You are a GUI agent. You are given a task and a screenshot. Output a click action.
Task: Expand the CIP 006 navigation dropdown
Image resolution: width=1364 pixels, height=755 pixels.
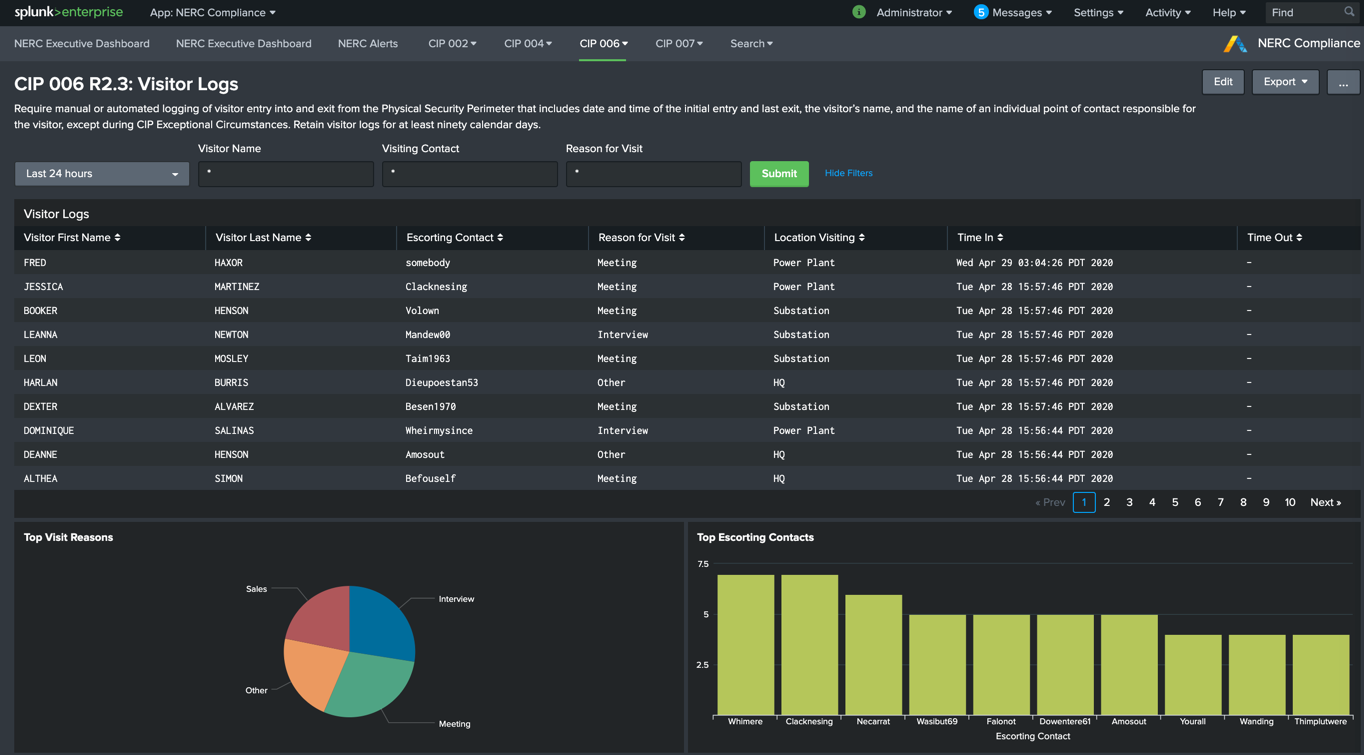603,43
